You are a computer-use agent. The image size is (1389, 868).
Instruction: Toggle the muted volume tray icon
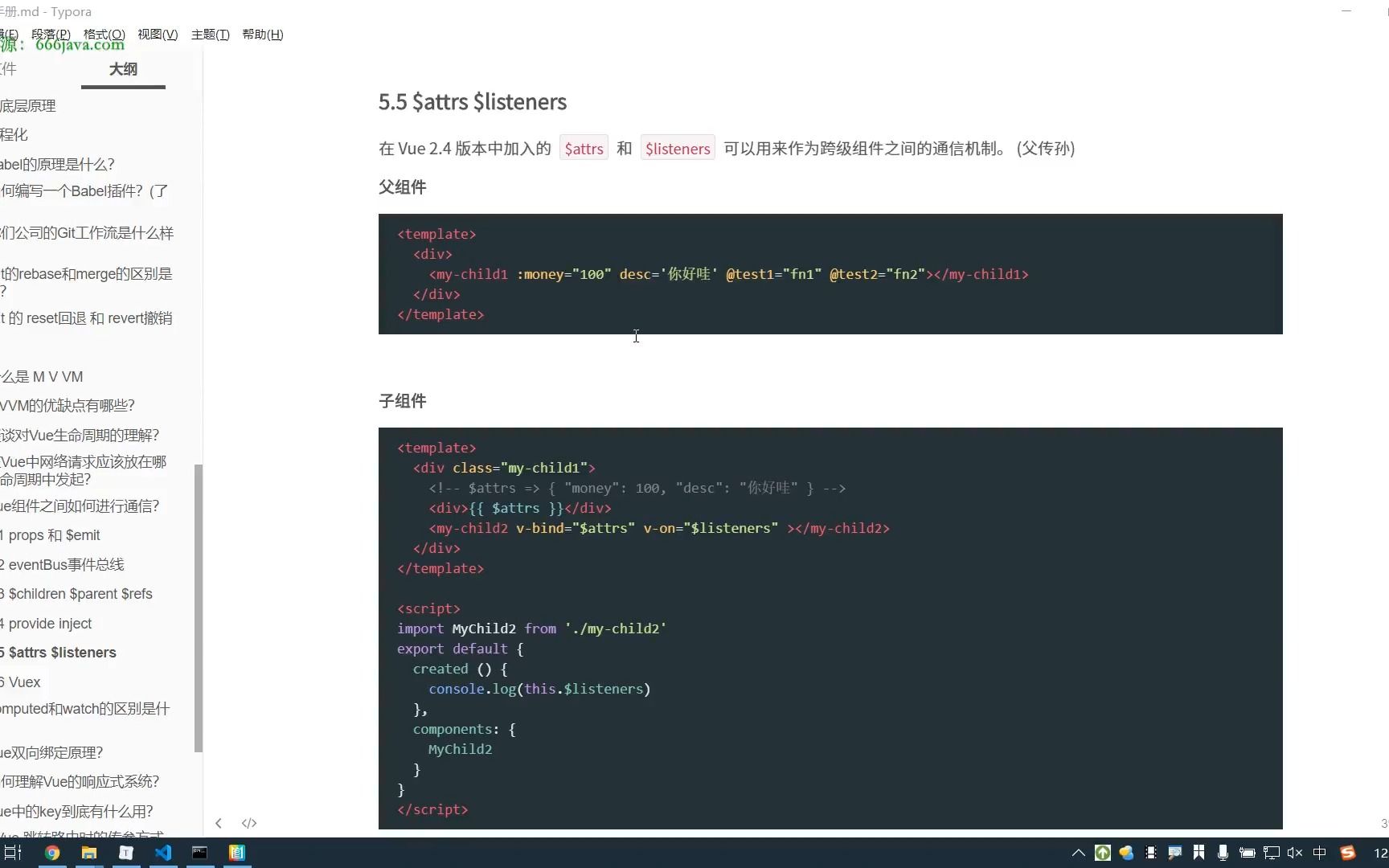click(1295, 853)
